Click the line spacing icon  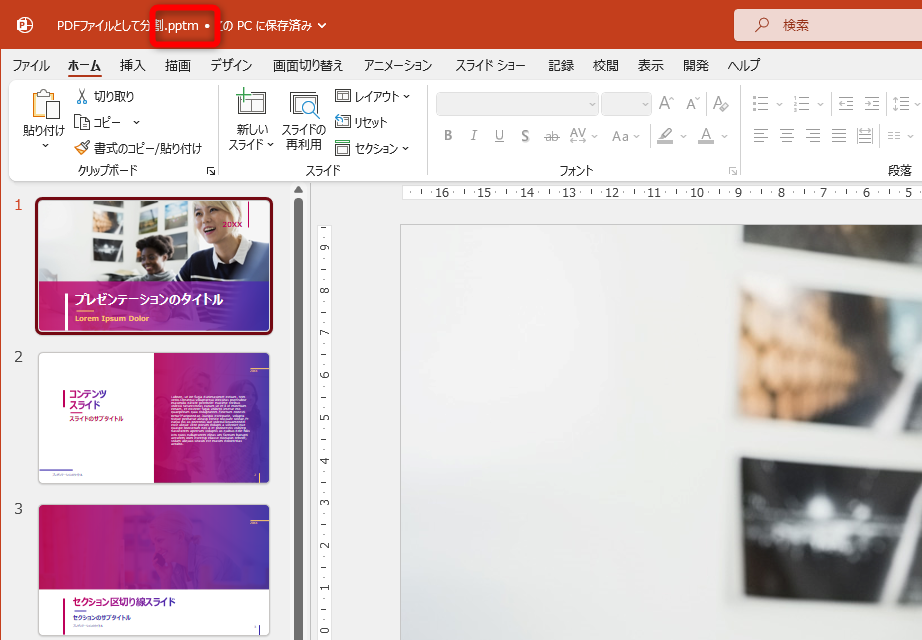click(x=901, y=104)
